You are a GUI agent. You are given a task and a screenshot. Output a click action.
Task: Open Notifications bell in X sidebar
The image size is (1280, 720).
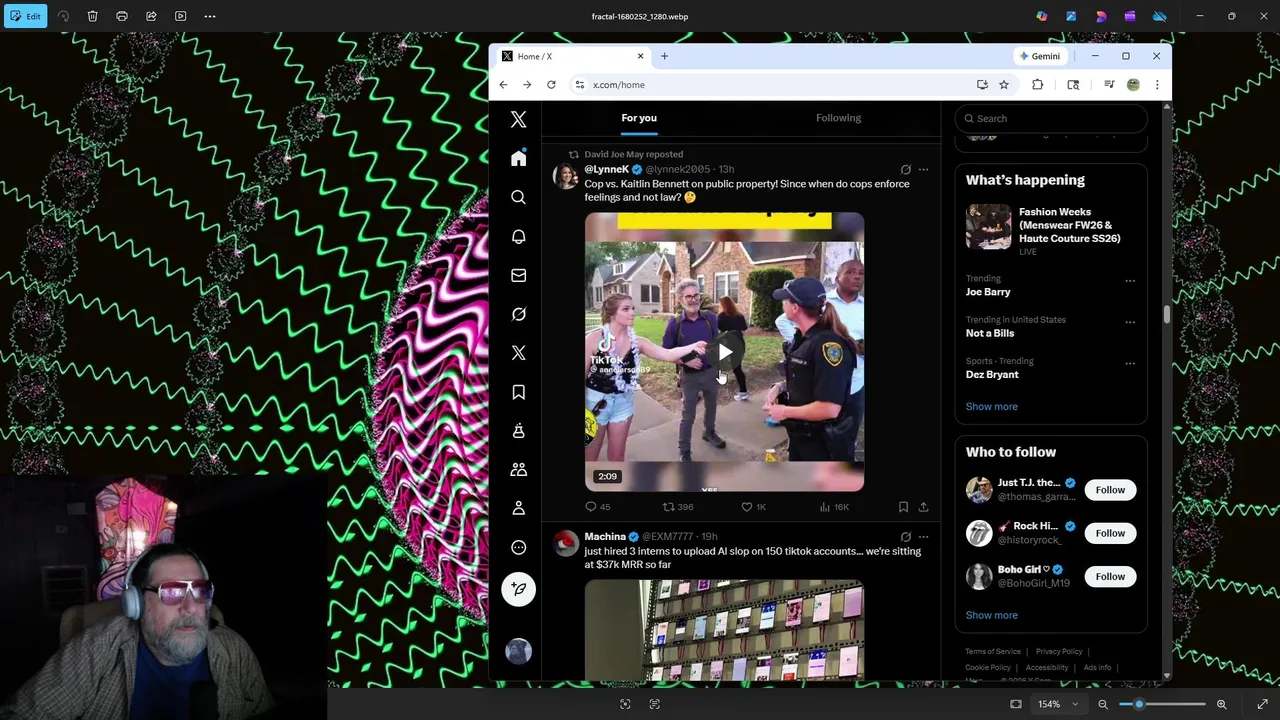coord(518,237)
